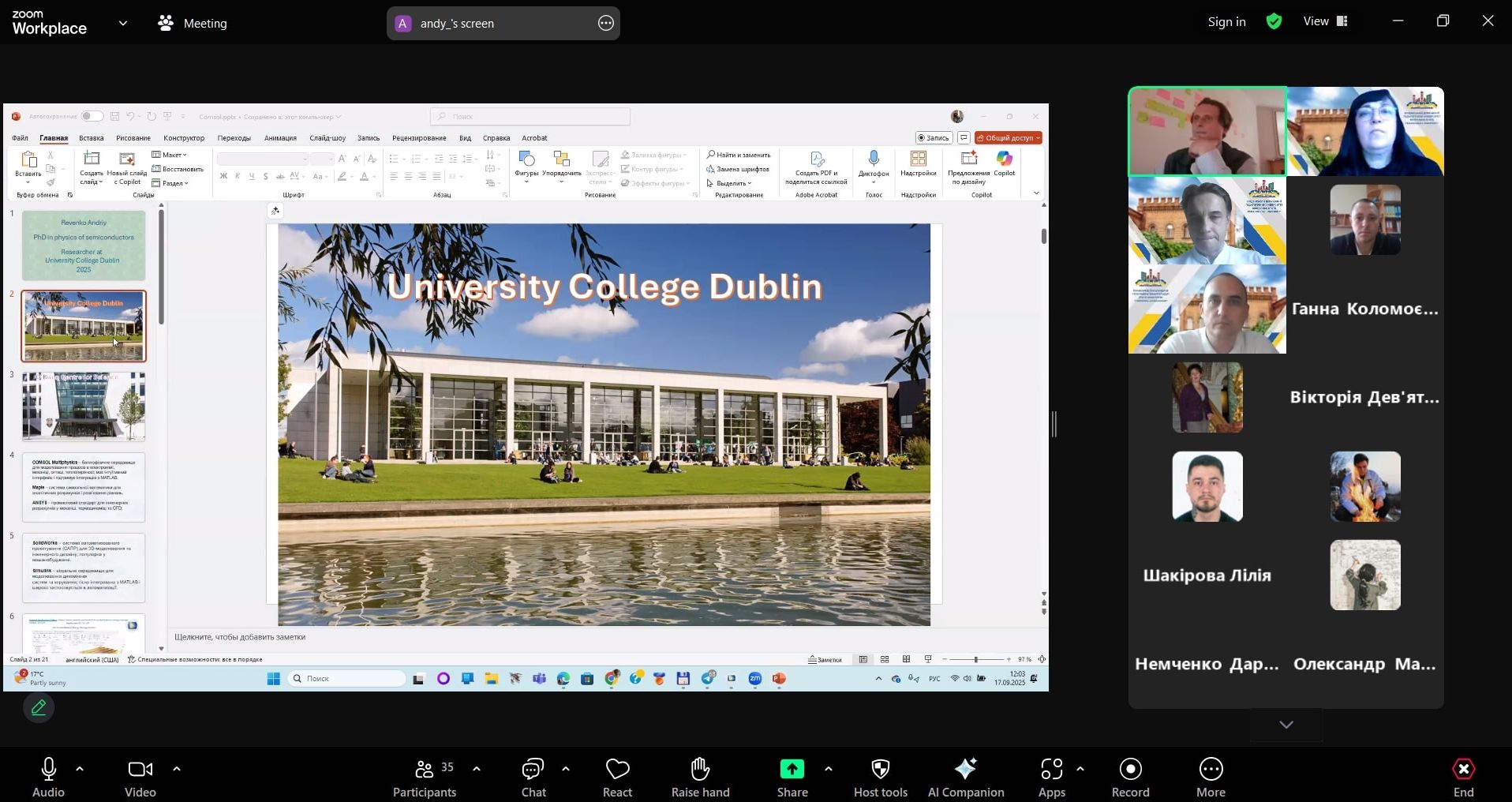1512x802 pixels.
Task: Click the red End meeting button
Action: click(x=1464, y=777)
